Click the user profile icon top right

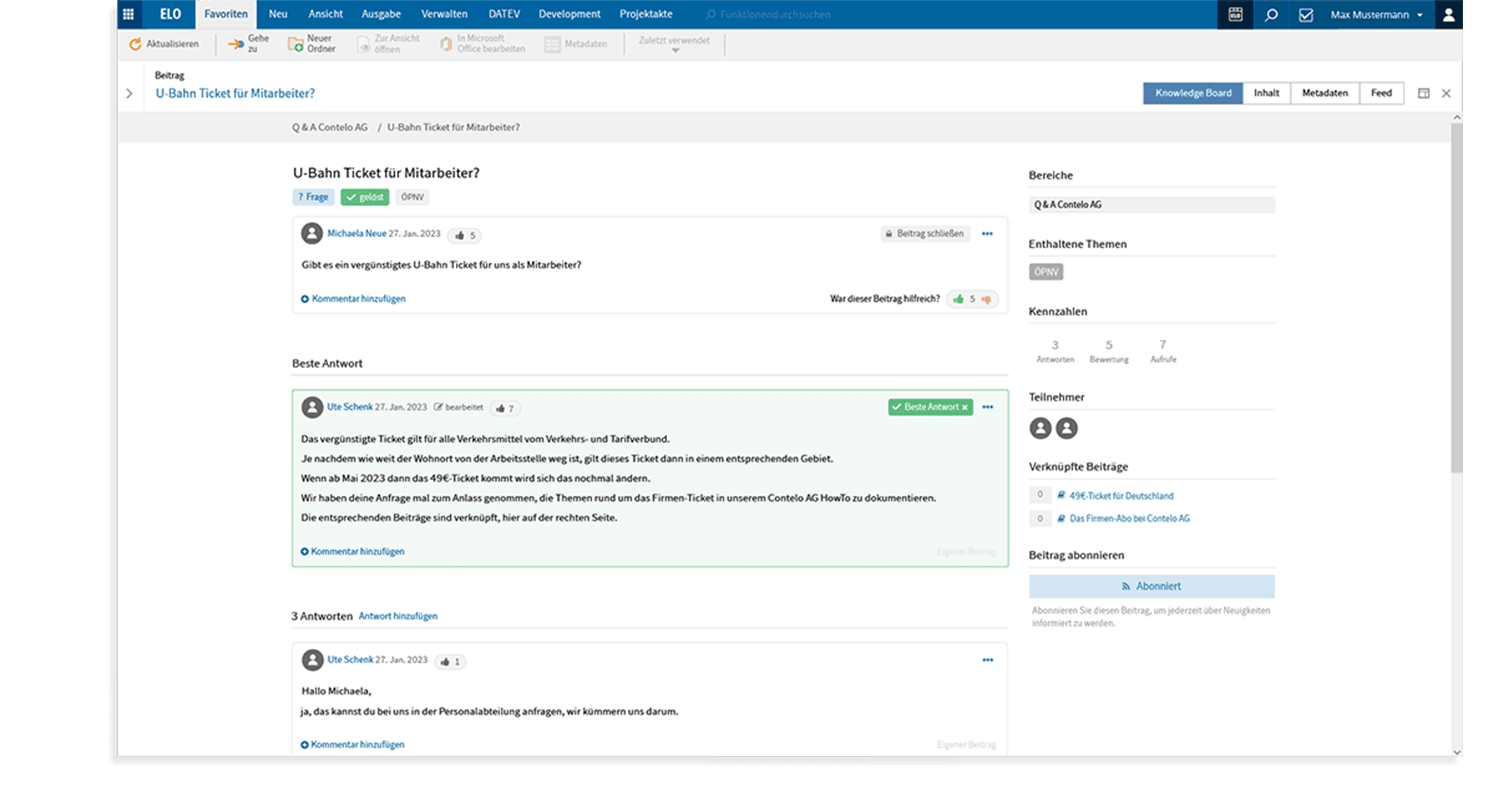(1448, 15)
